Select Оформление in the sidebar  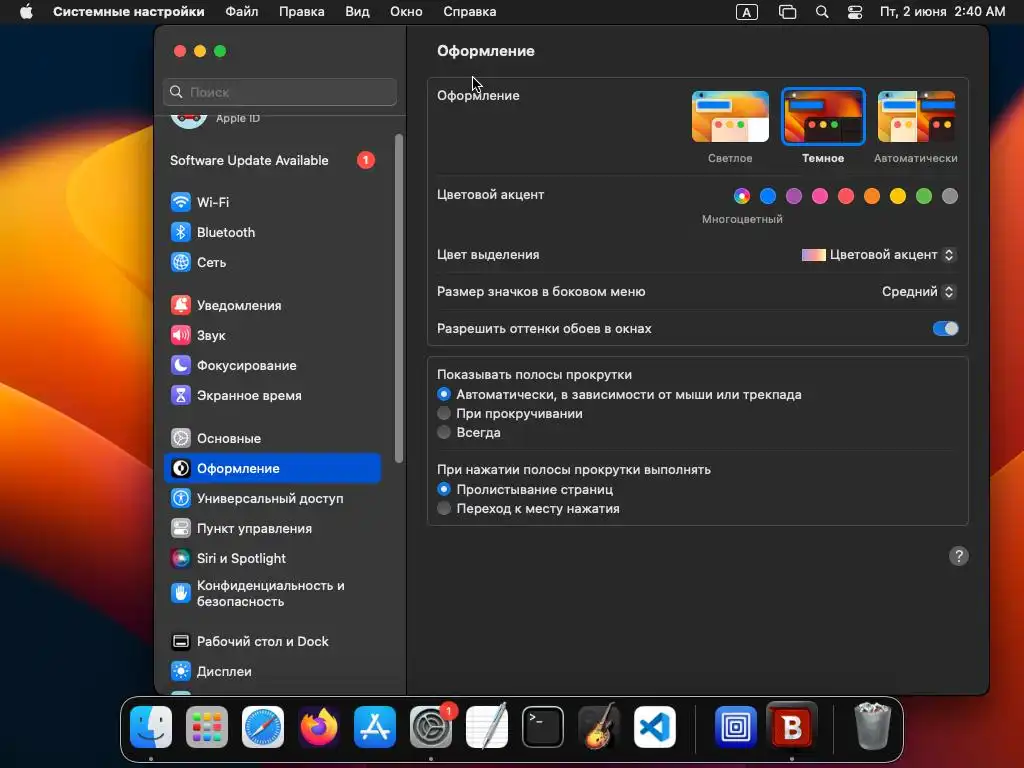tap(272, 468)
